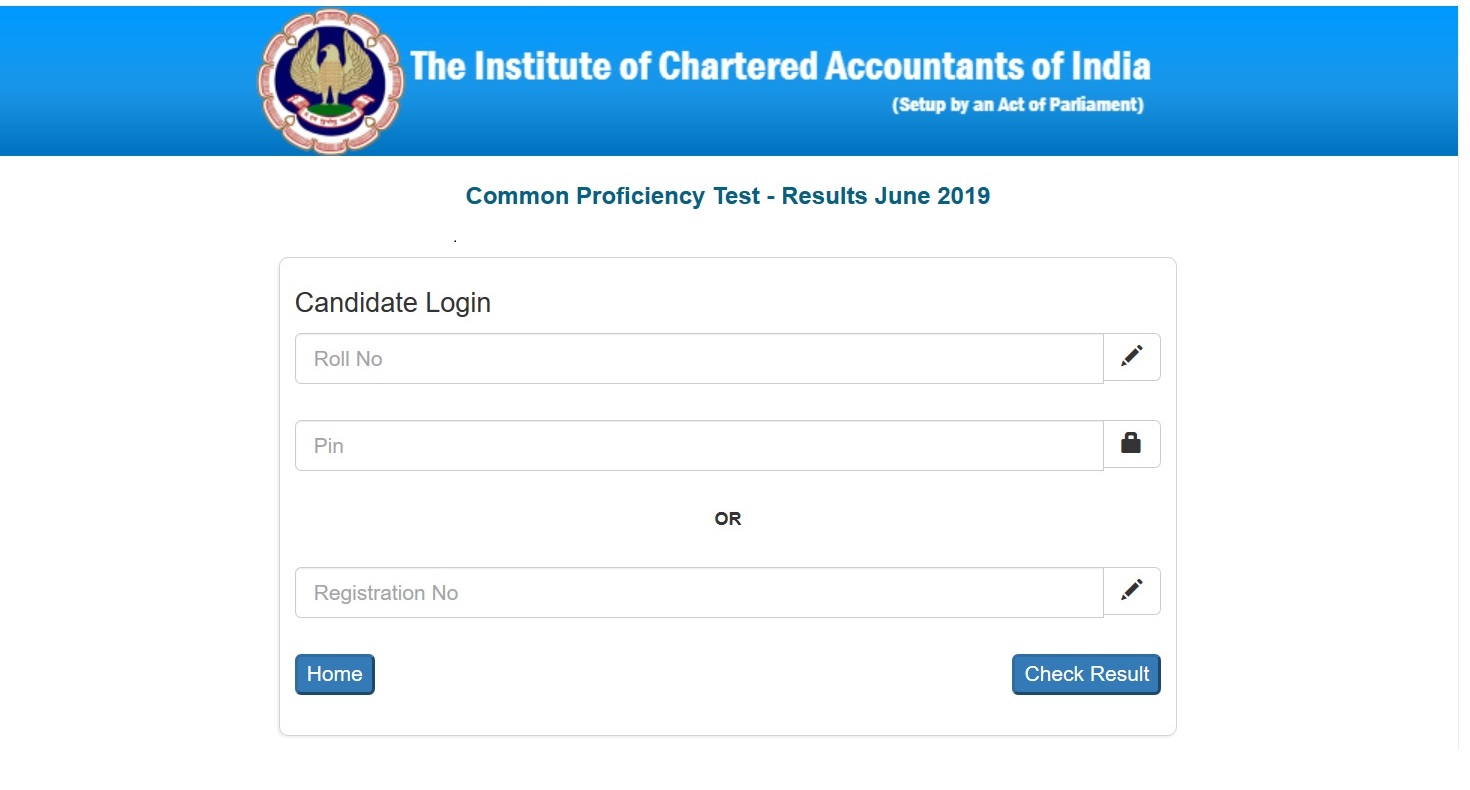Click the Institute of Chartered Accountants title
Image resolution: width=1470 pixels, height=790 pixels.
(x=780, y=66)
